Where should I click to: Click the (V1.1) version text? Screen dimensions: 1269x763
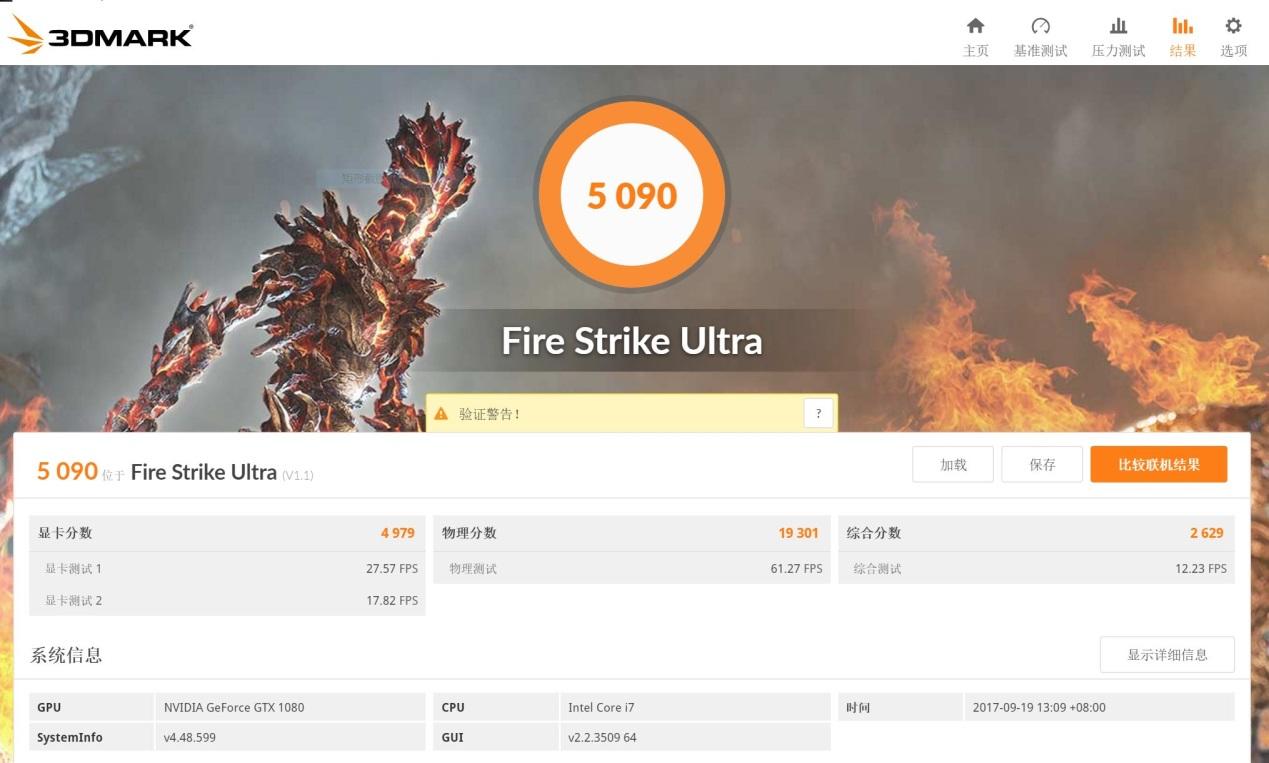[297, 475]
